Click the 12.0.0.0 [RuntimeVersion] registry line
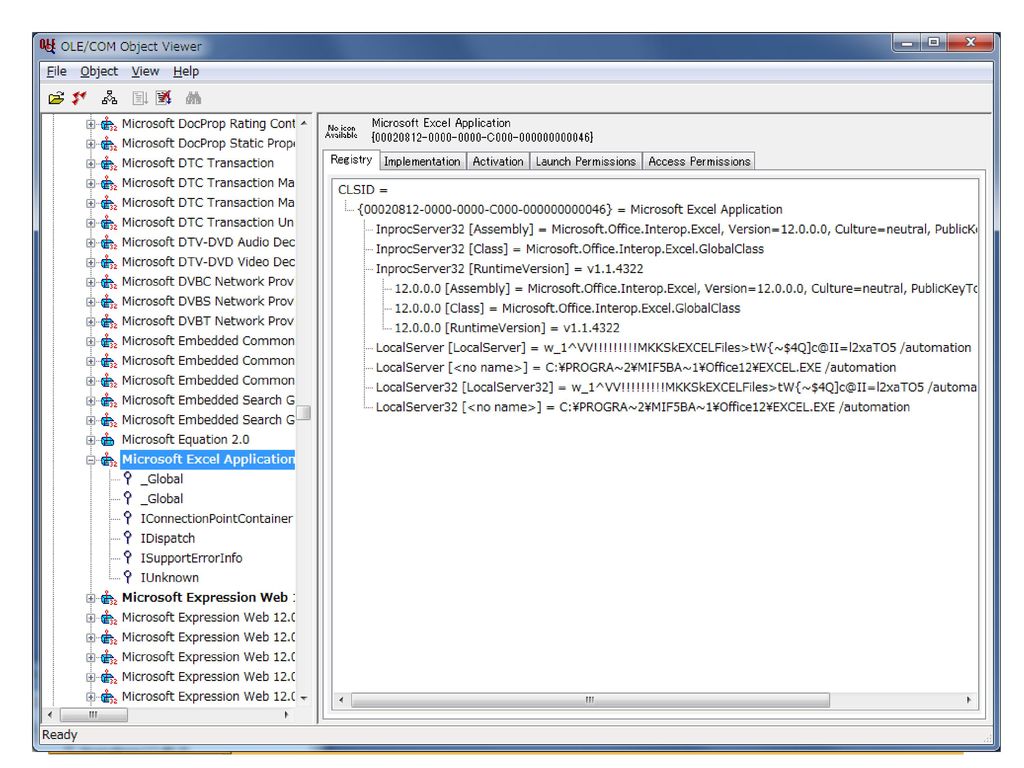The image size is (1024, 768). point(507,328)
